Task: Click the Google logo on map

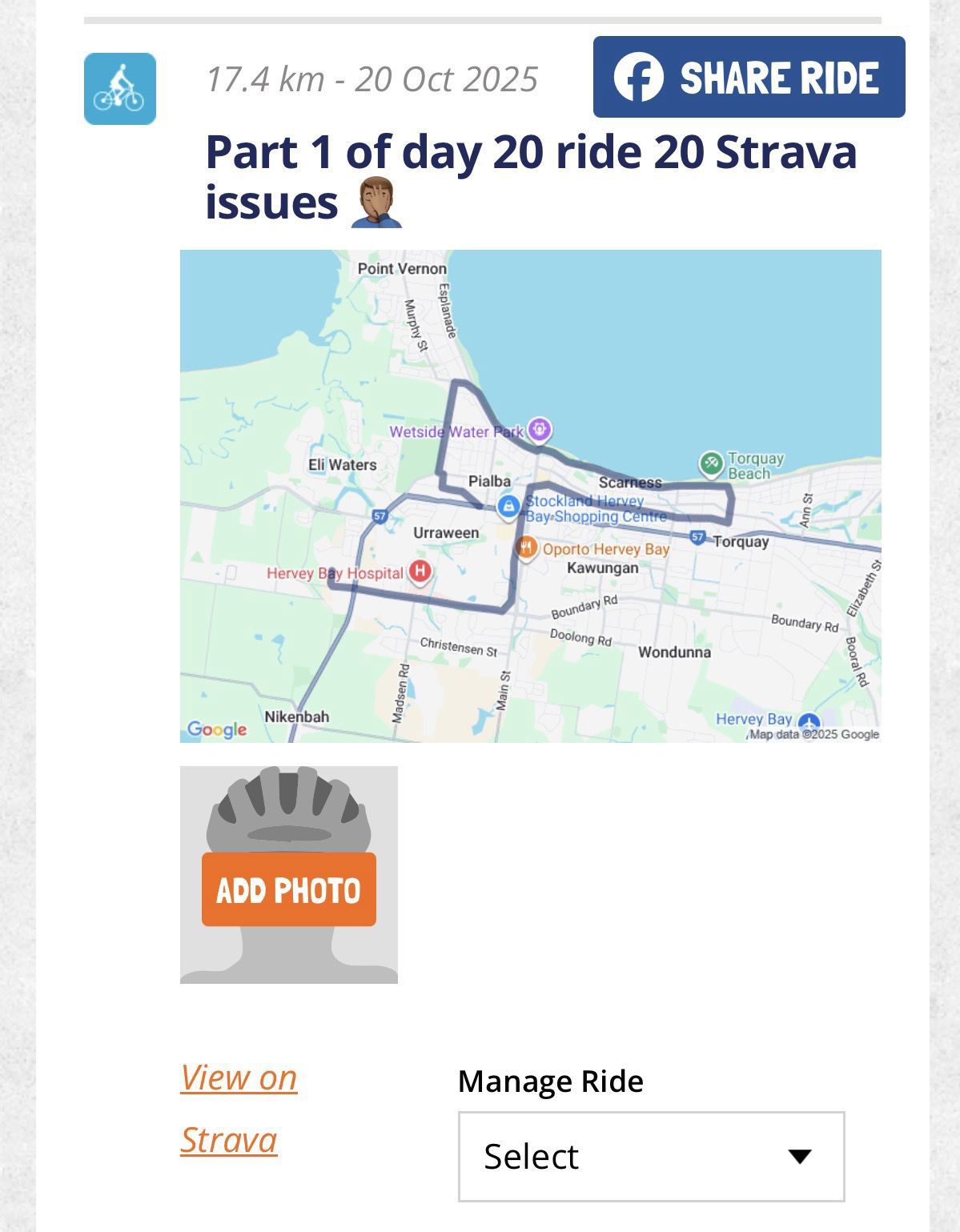Action: 217,729
